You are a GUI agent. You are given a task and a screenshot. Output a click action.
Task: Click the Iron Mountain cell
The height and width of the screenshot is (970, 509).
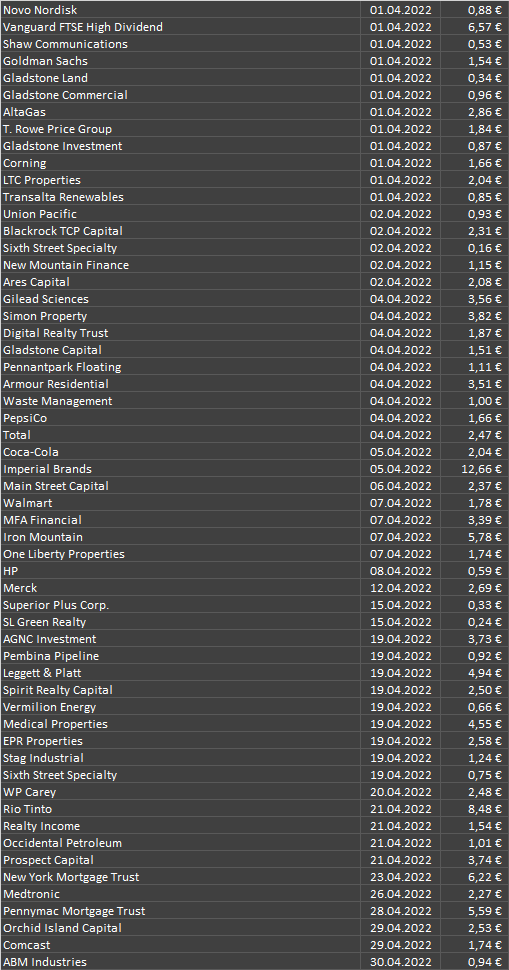pyautogui.click(x=181, y=538)
